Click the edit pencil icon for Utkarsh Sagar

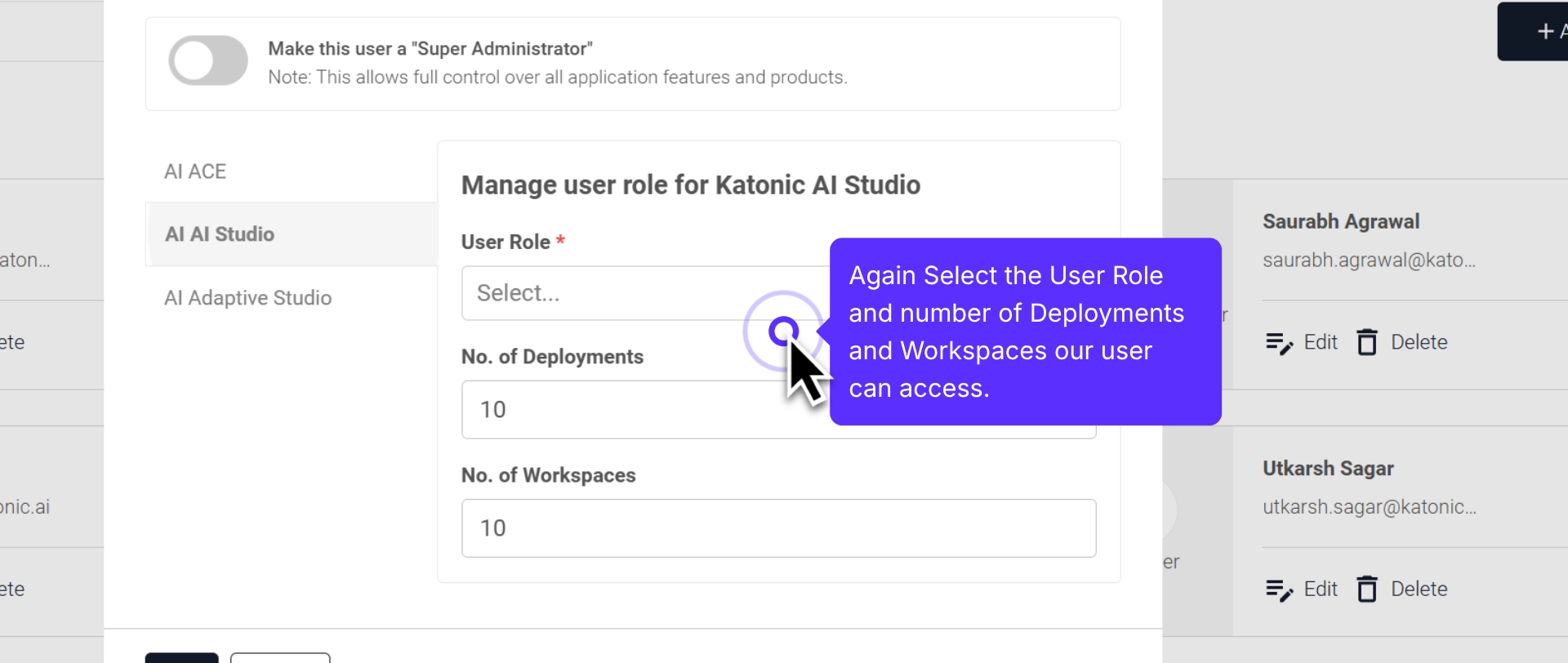pyautogui.click(x=1279, y=590)
